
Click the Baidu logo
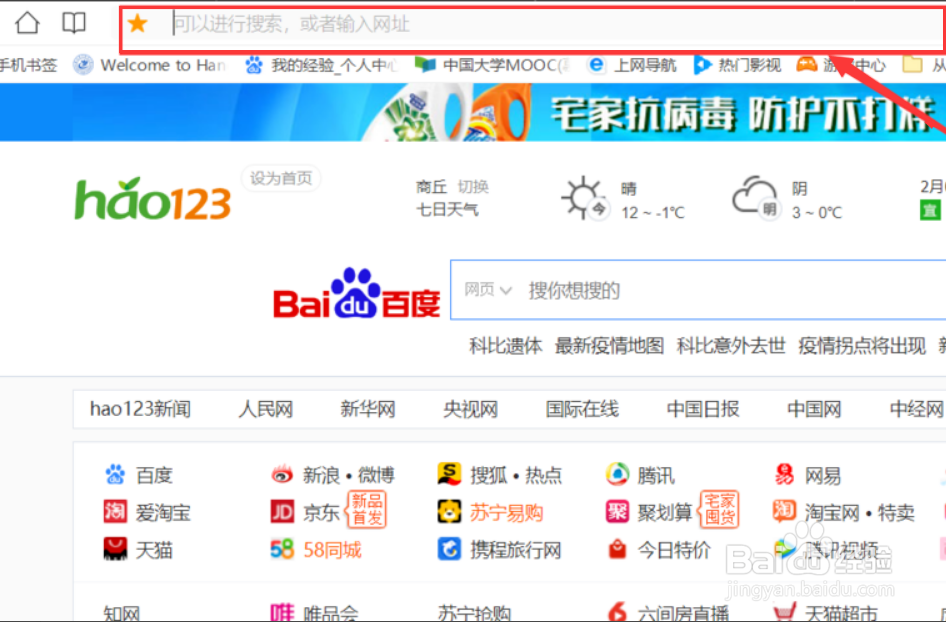click(x=357, y=294)
